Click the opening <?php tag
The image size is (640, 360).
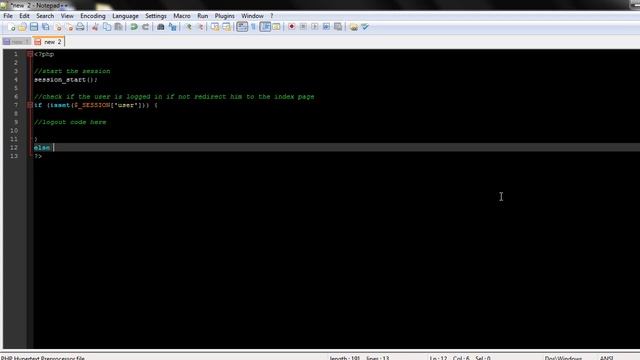point(44,54)
